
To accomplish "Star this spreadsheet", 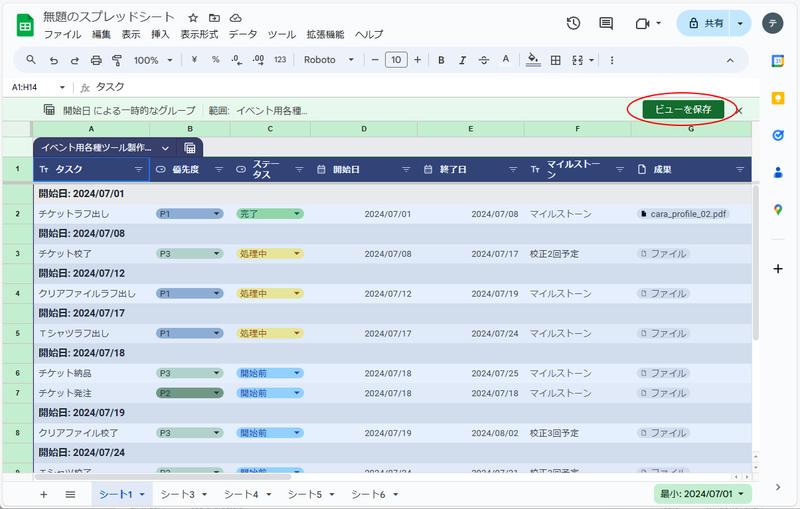I will (x=192, y=18).
